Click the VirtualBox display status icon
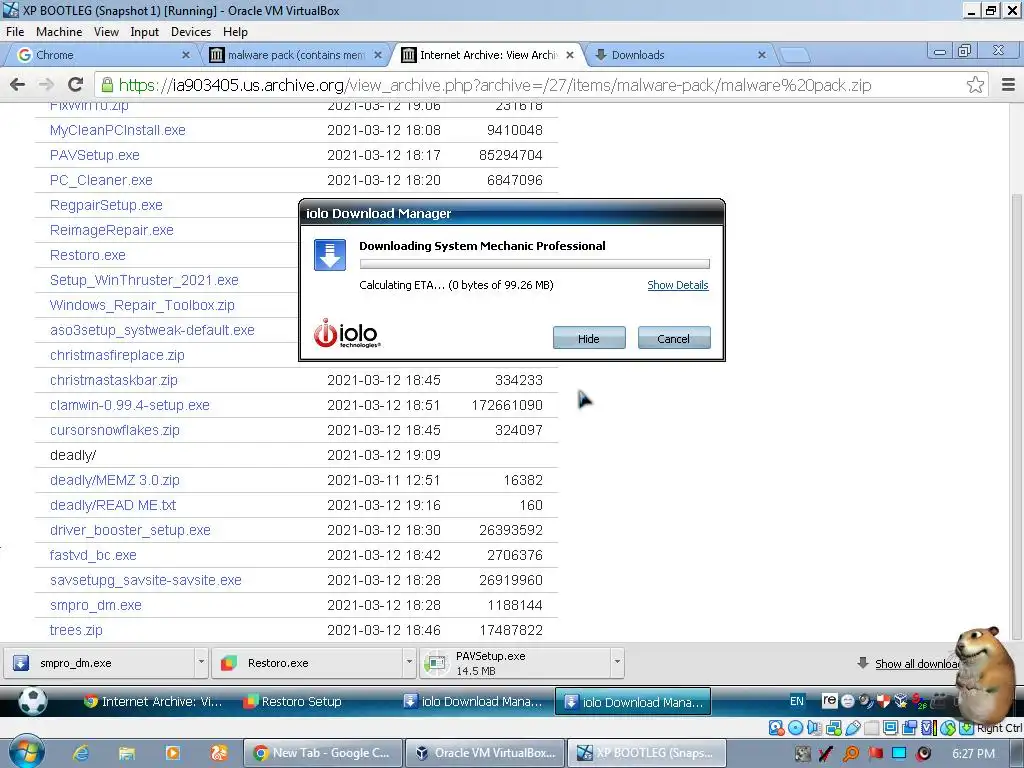This screenshot has height=768, width=1024. (x=891, y=728)
